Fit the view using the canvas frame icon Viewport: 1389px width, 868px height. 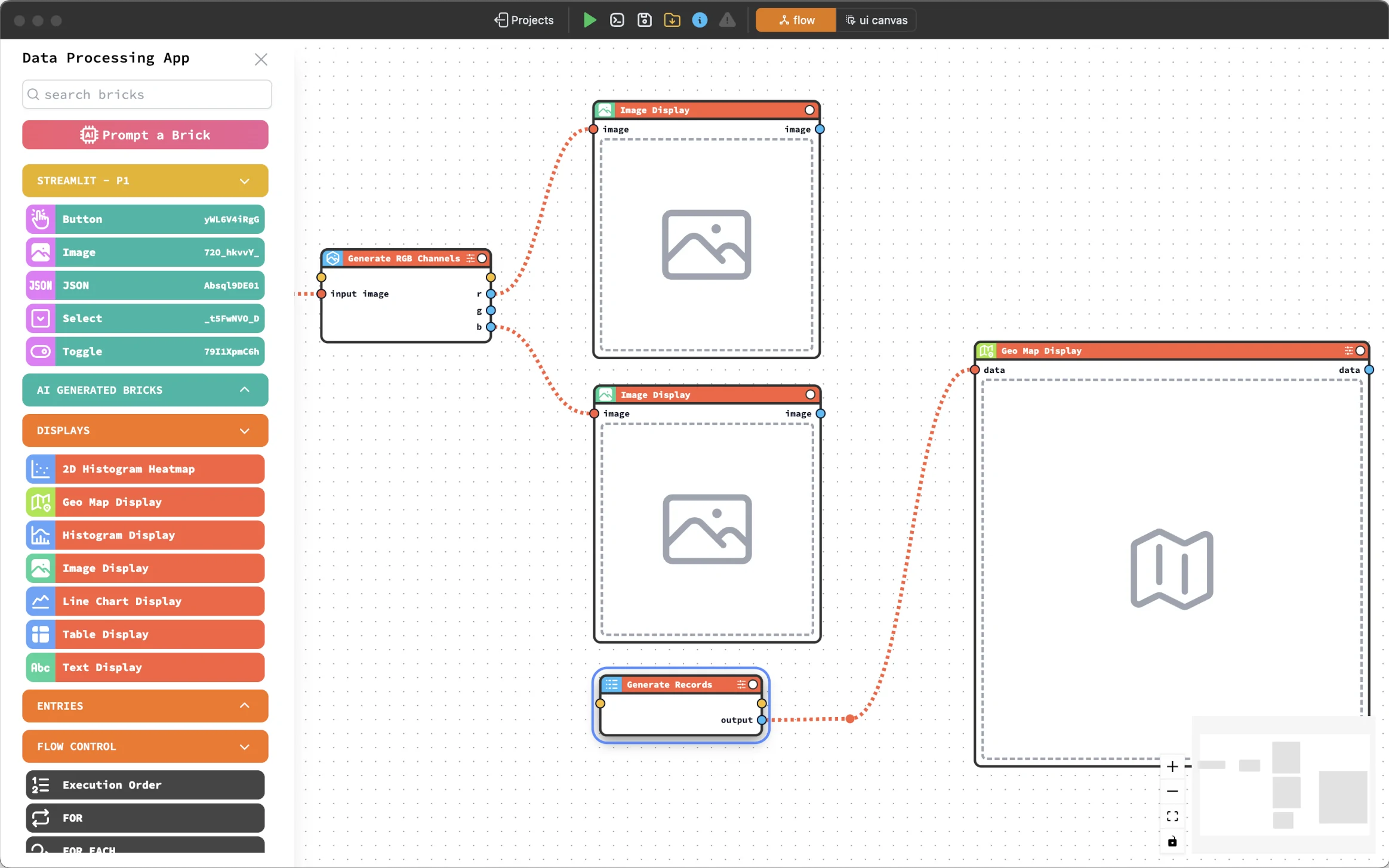pyautogui.click(x=1171, y=816)
